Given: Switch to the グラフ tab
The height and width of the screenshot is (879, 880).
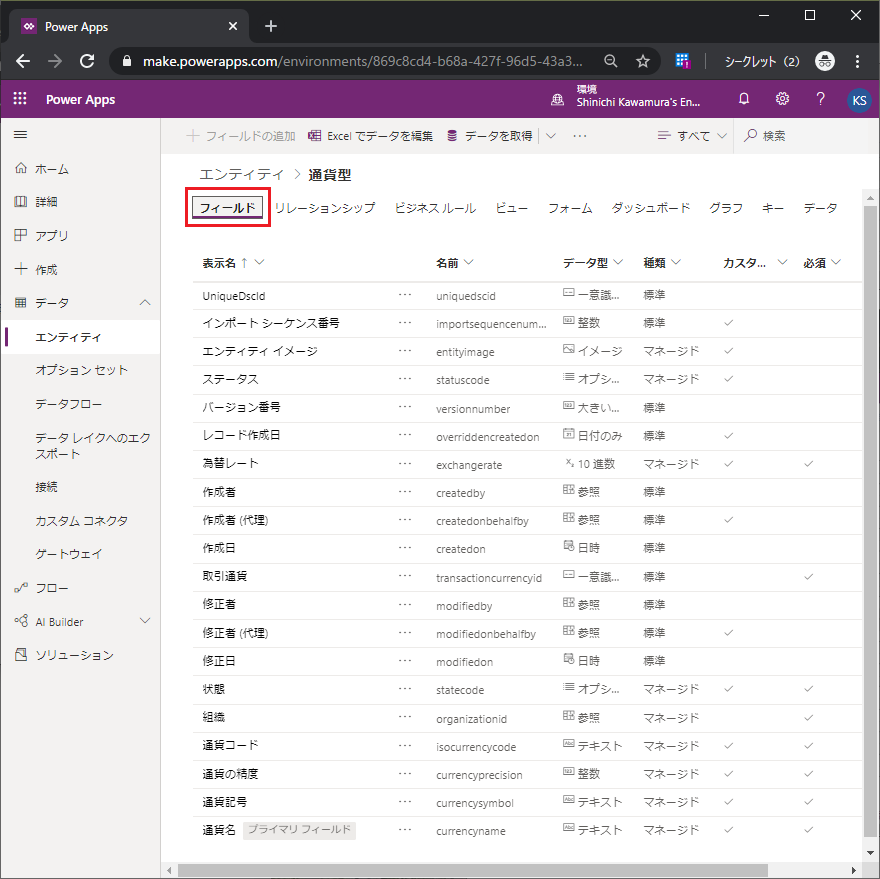Looking at the screenshot, I should tap(726, 208).
